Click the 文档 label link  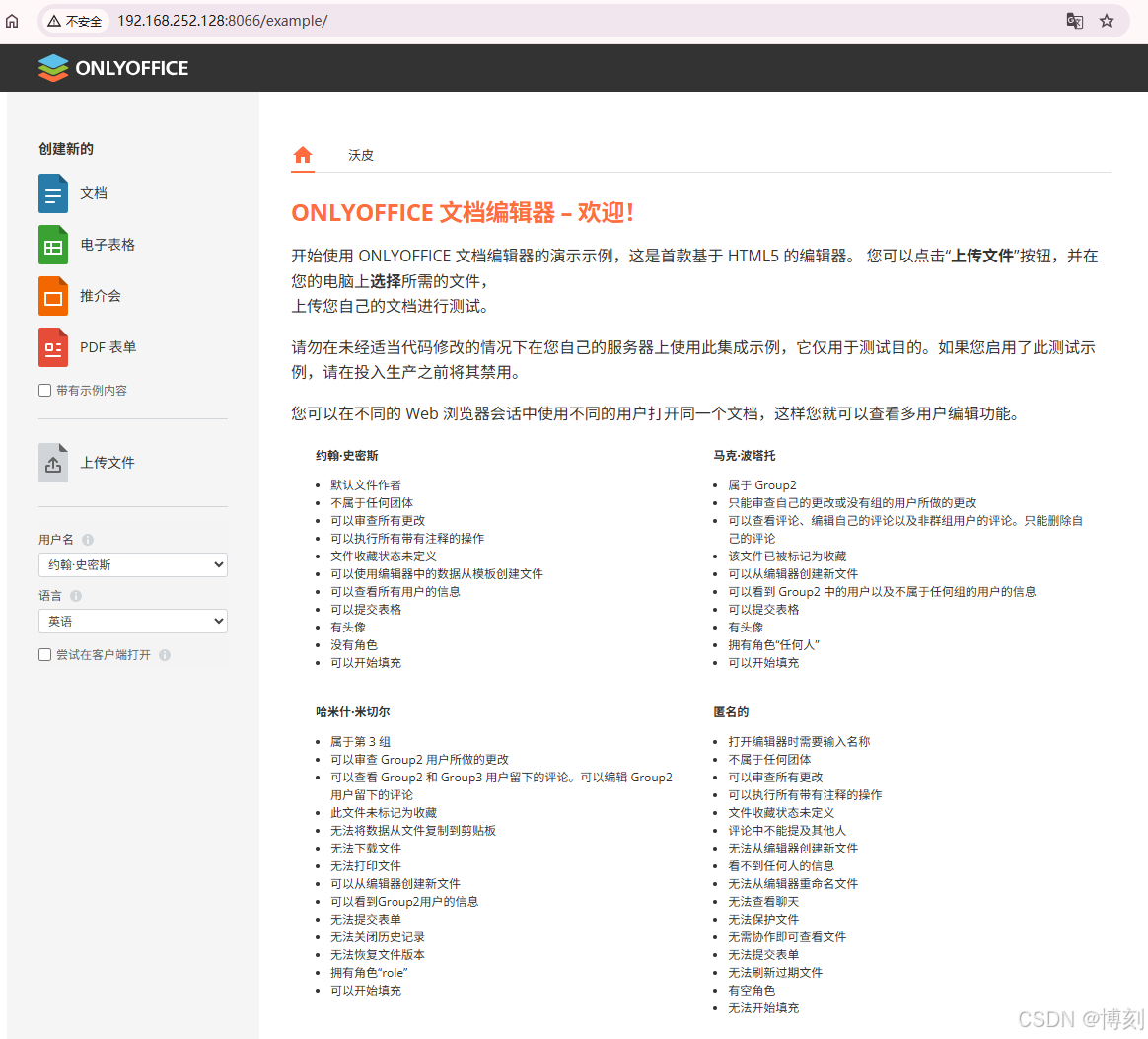click(x=94, y=193)
